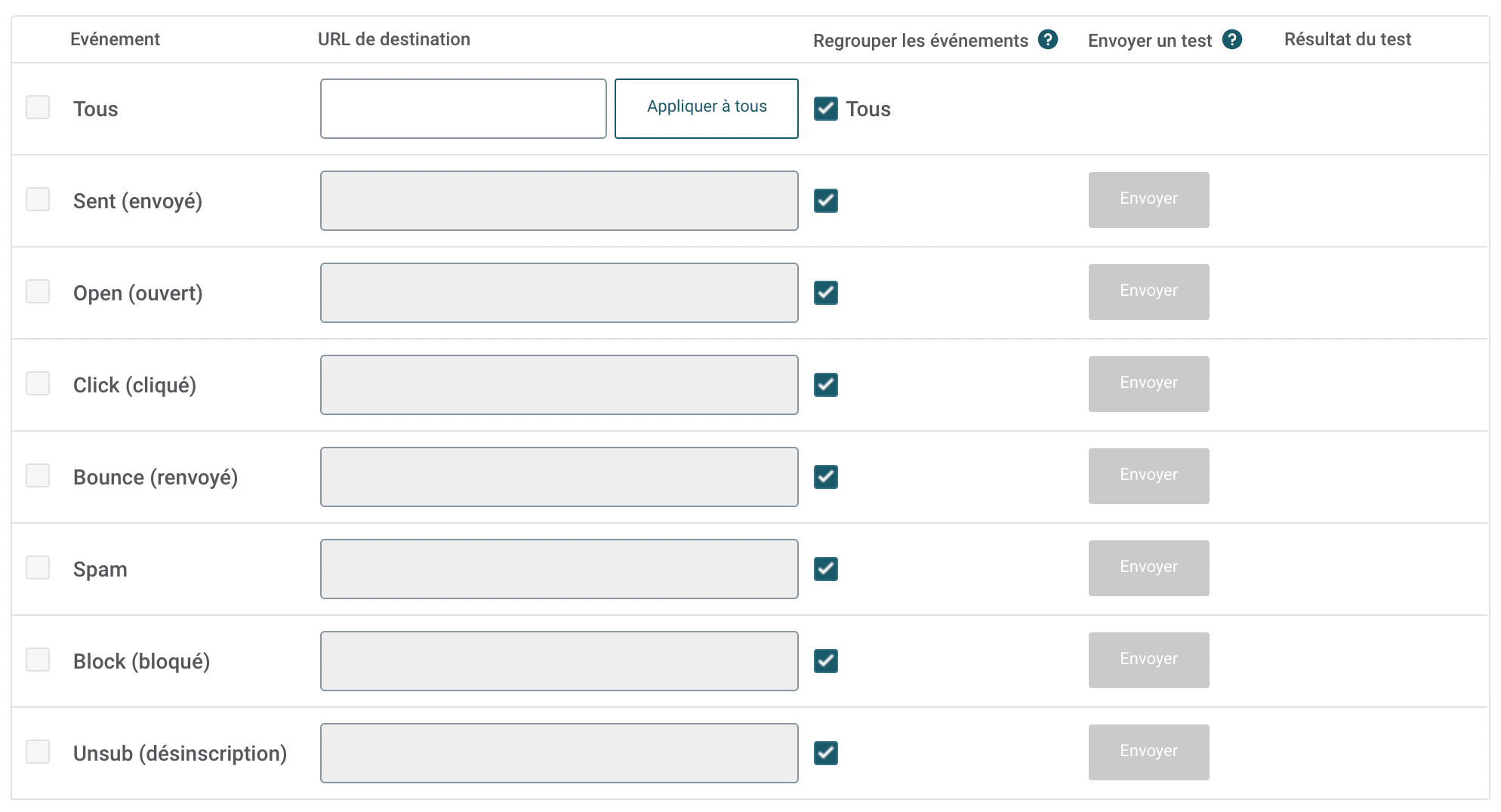Click the Résultat du test header

[1348, 39]
